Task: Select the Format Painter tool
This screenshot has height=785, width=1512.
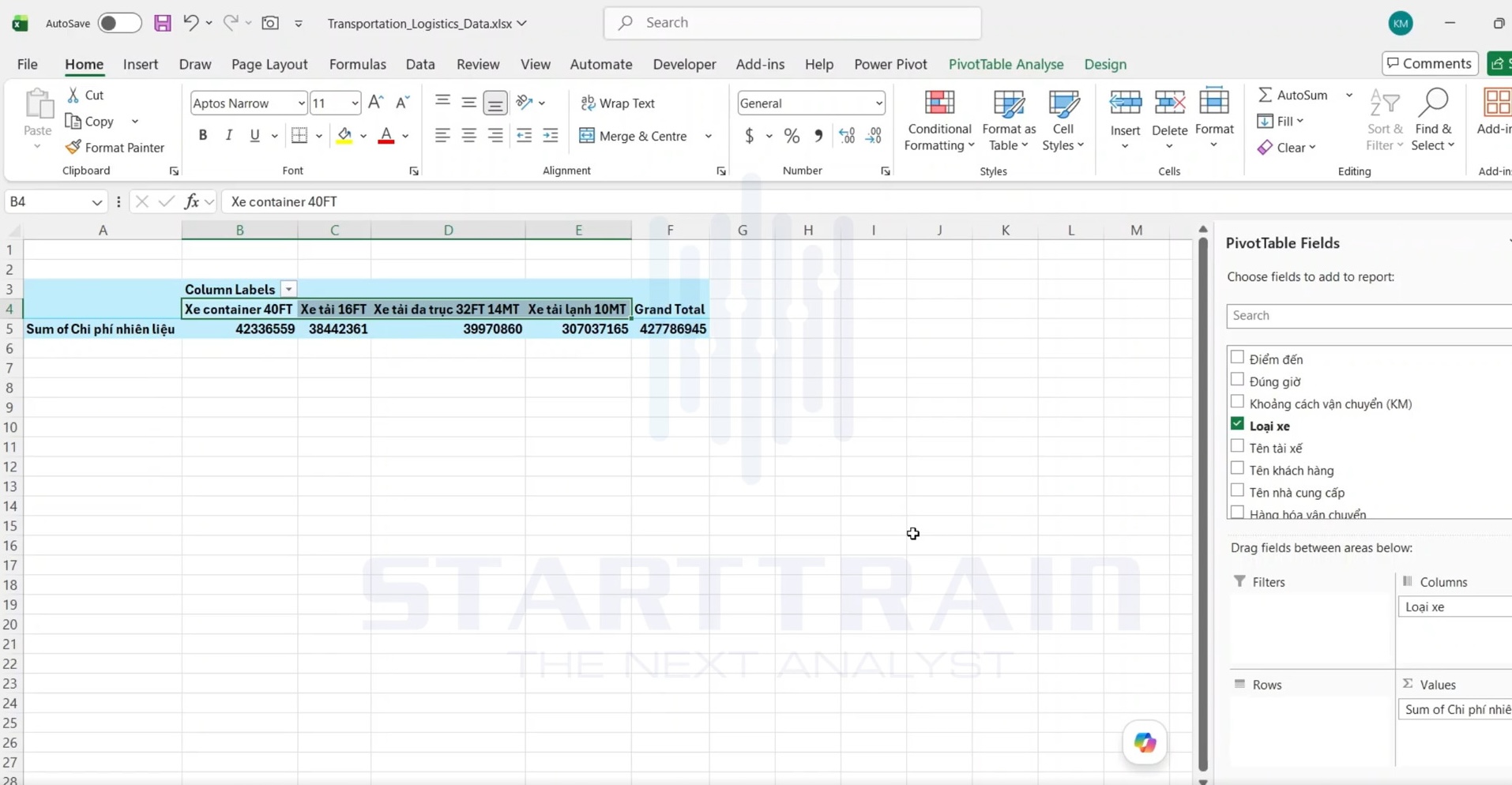Action: [x=115, y=148]
